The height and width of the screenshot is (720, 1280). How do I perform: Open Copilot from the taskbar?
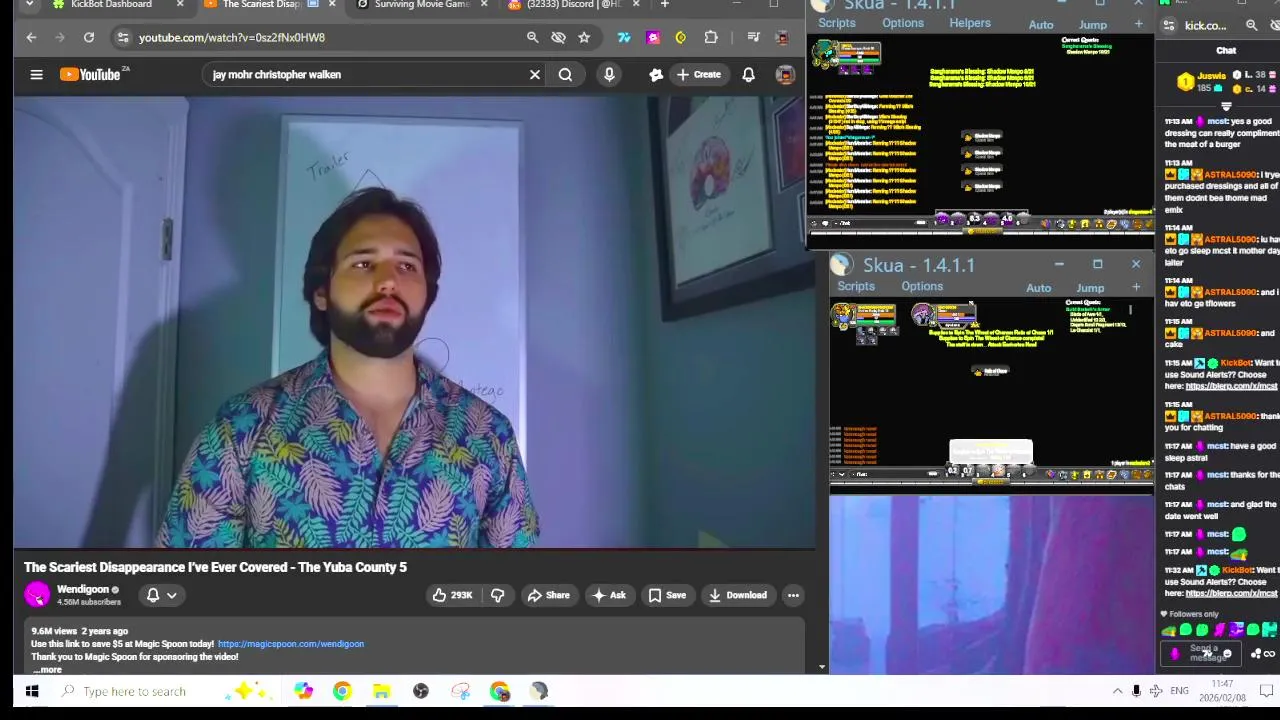[x=303, y=691]
